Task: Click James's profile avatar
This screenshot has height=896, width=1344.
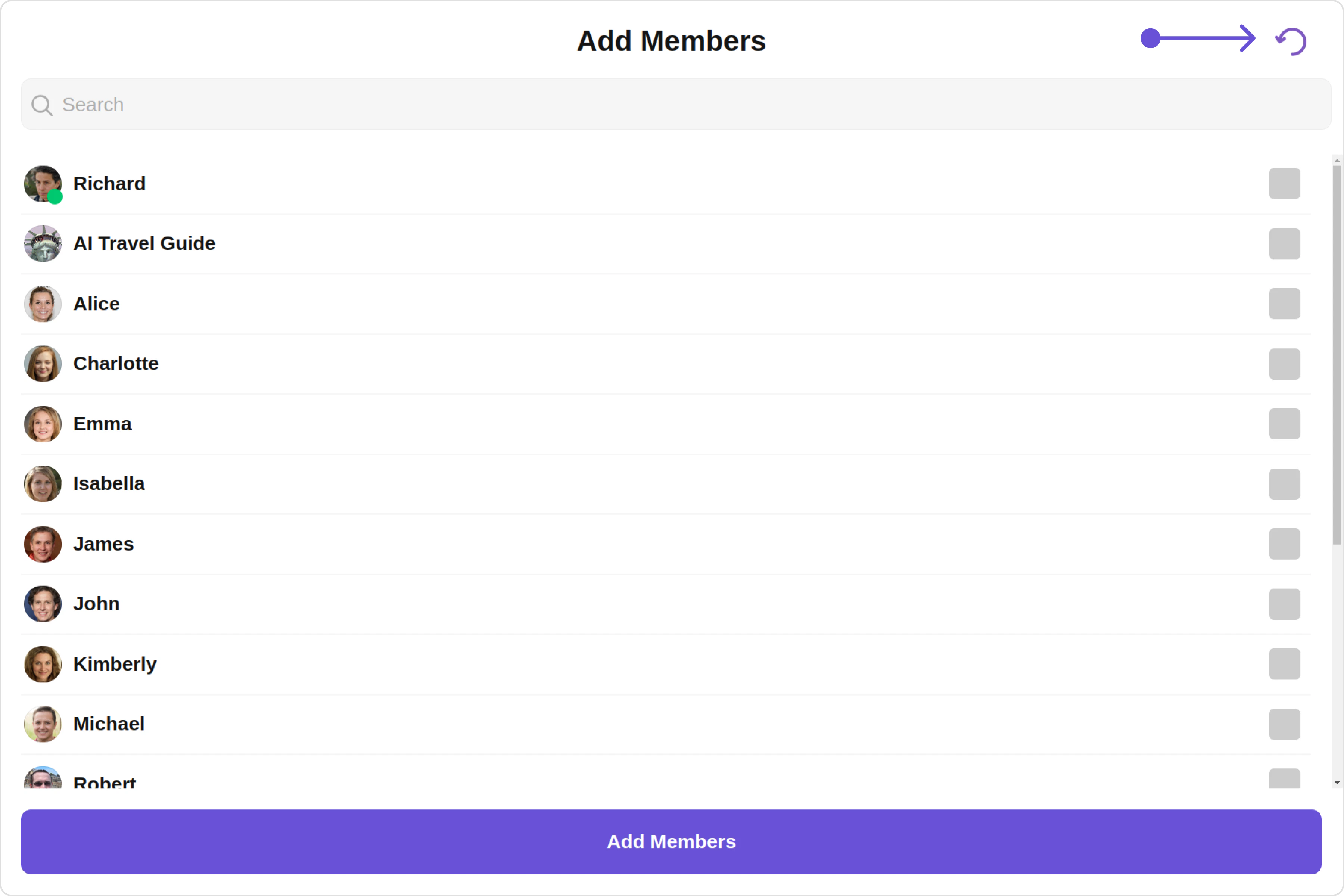Action: point(43,544)
